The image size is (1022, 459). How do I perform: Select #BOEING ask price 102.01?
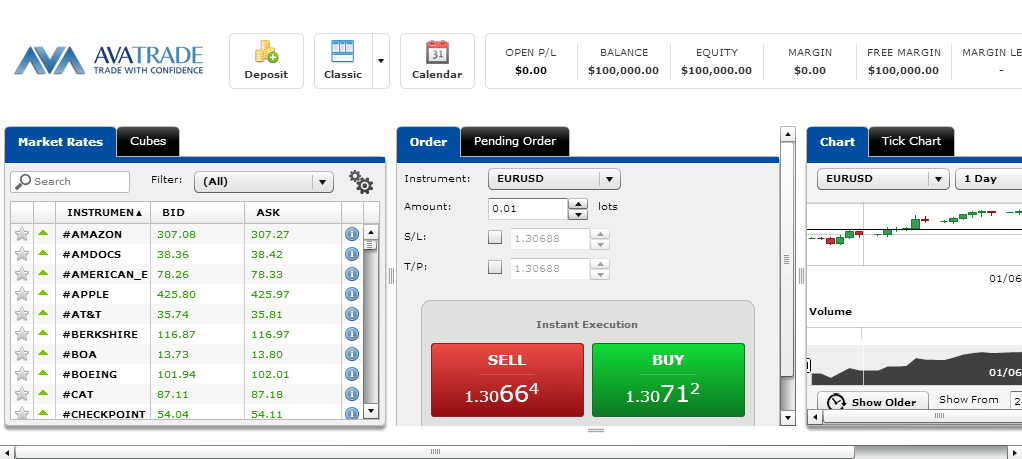point(270,374)
